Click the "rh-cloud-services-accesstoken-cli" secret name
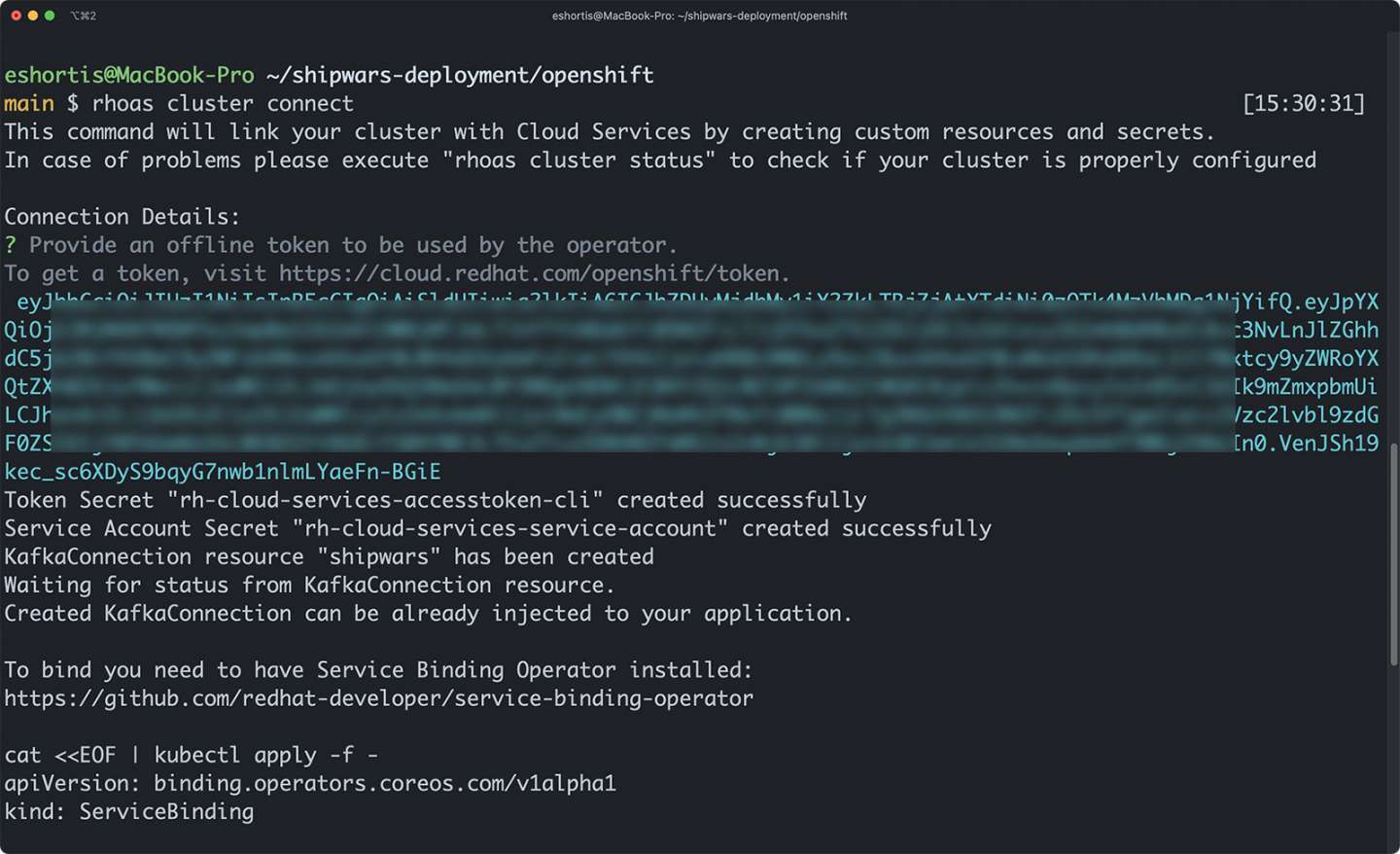The width and height of the screenshot is (1400, 854). [385, 500]
